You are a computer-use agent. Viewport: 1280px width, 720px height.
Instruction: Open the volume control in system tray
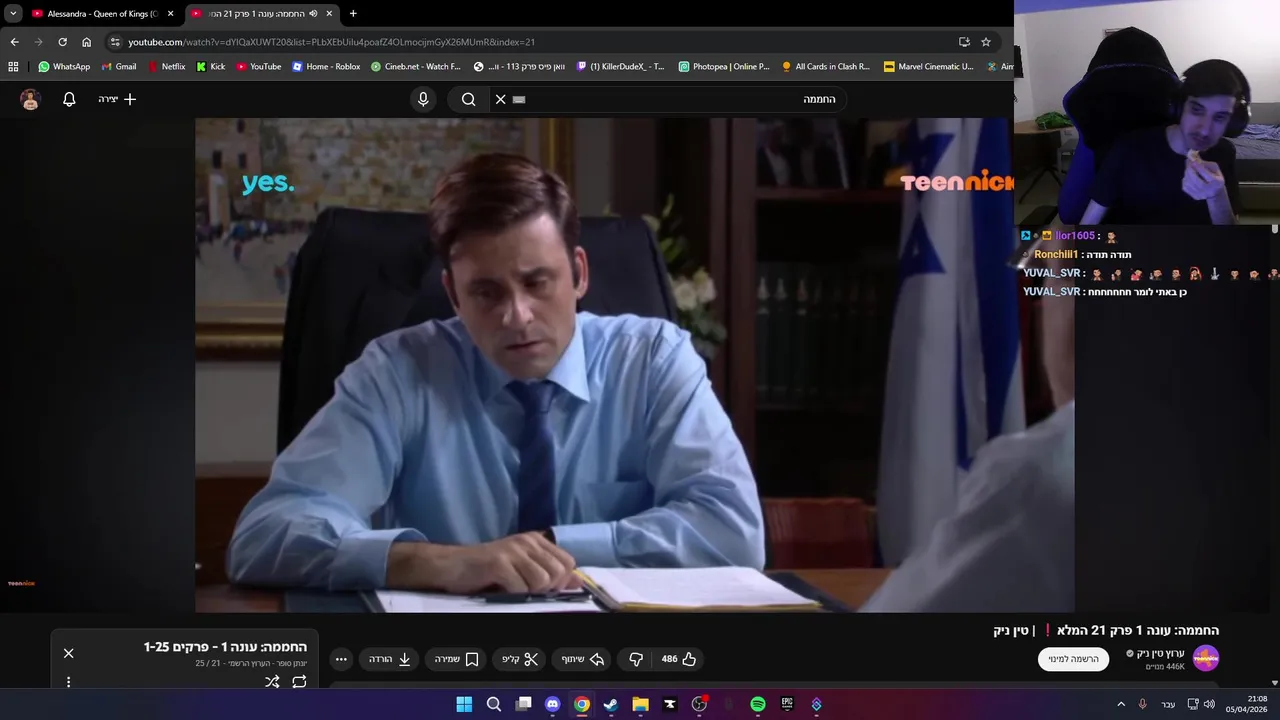(x=1210, y=704)
